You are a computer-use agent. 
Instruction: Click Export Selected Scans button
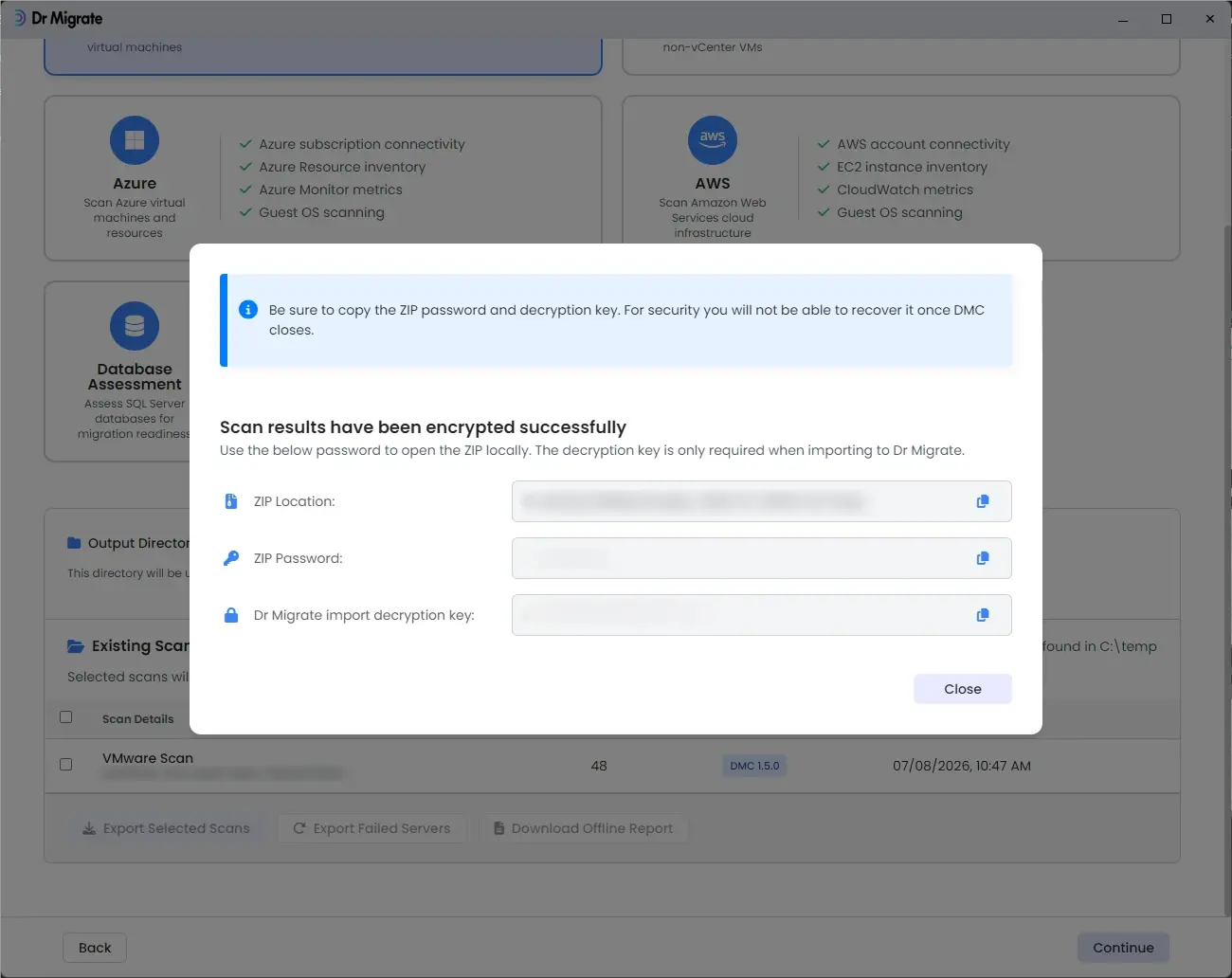[x=166, y=828]
